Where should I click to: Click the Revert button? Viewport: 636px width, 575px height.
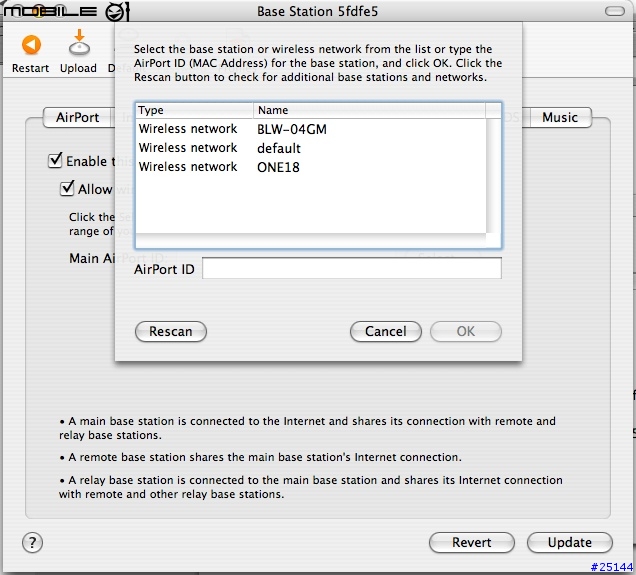click(472, 543)
